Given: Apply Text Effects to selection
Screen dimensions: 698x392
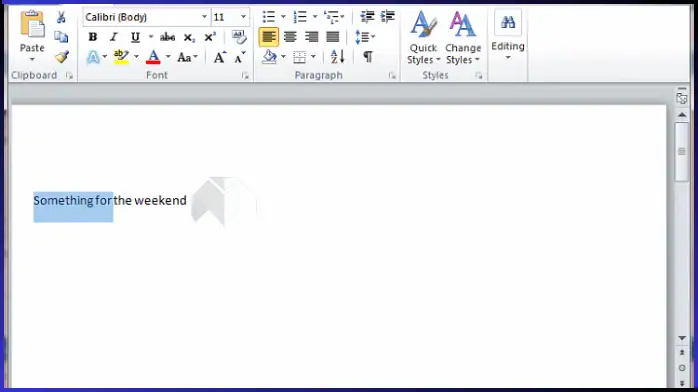Looking at the screenshot, I should (93, 57).
